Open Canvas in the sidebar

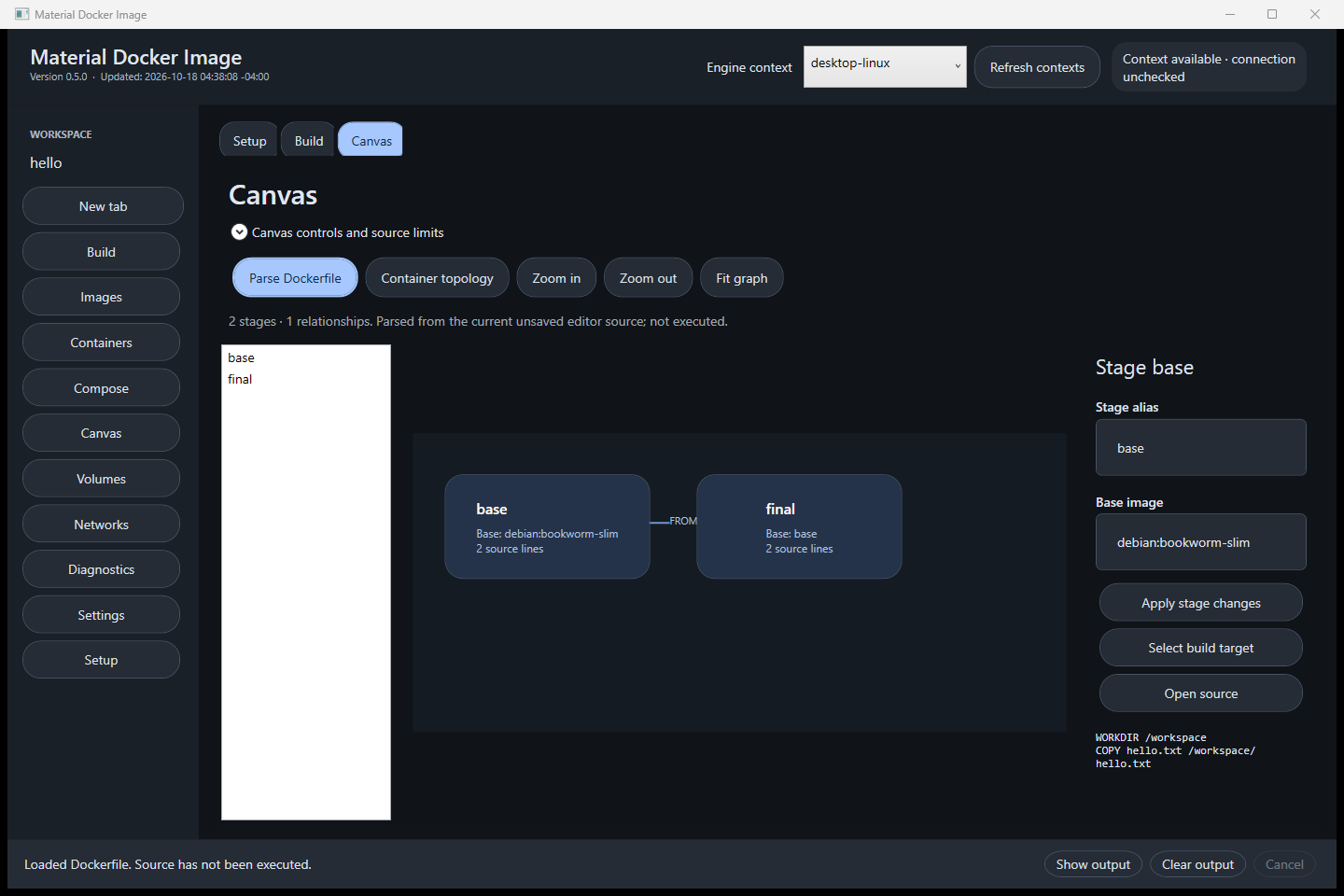coord(101,433)
